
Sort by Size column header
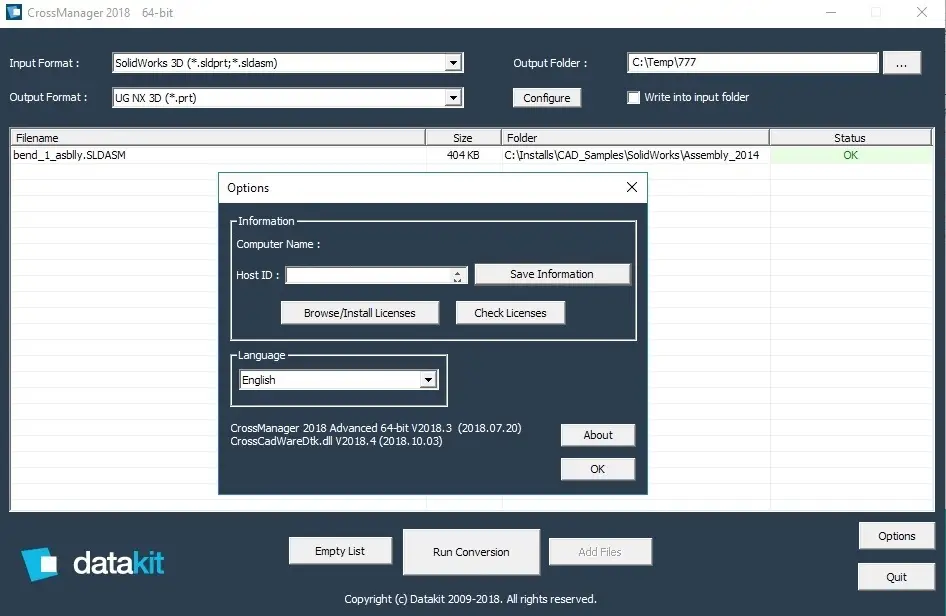click(463, 138)
